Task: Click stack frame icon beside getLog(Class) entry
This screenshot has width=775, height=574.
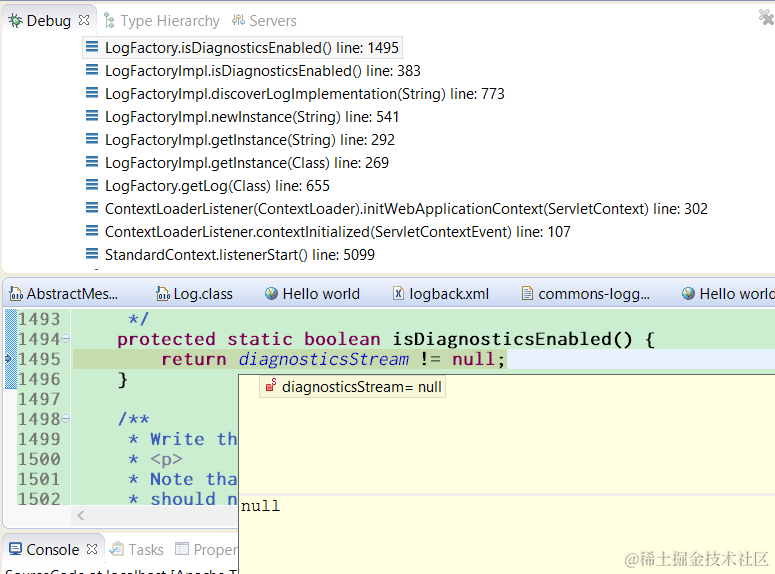Action: [x=92, y=185]
